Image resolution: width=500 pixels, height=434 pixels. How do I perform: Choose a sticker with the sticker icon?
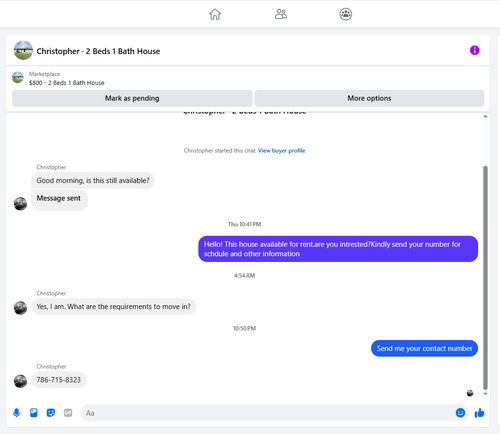(51, 413)
